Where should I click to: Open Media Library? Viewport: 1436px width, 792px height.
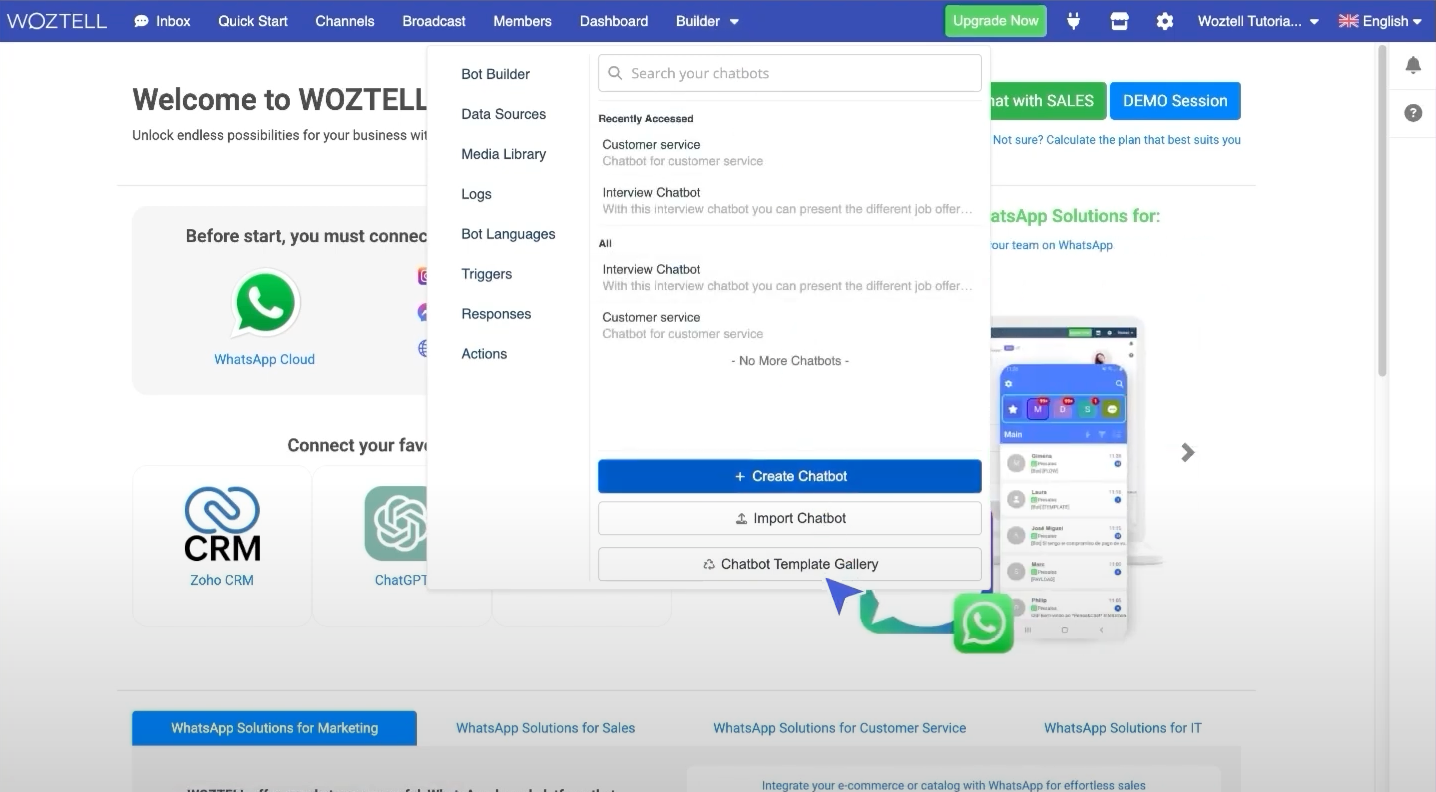coord(503,154)
